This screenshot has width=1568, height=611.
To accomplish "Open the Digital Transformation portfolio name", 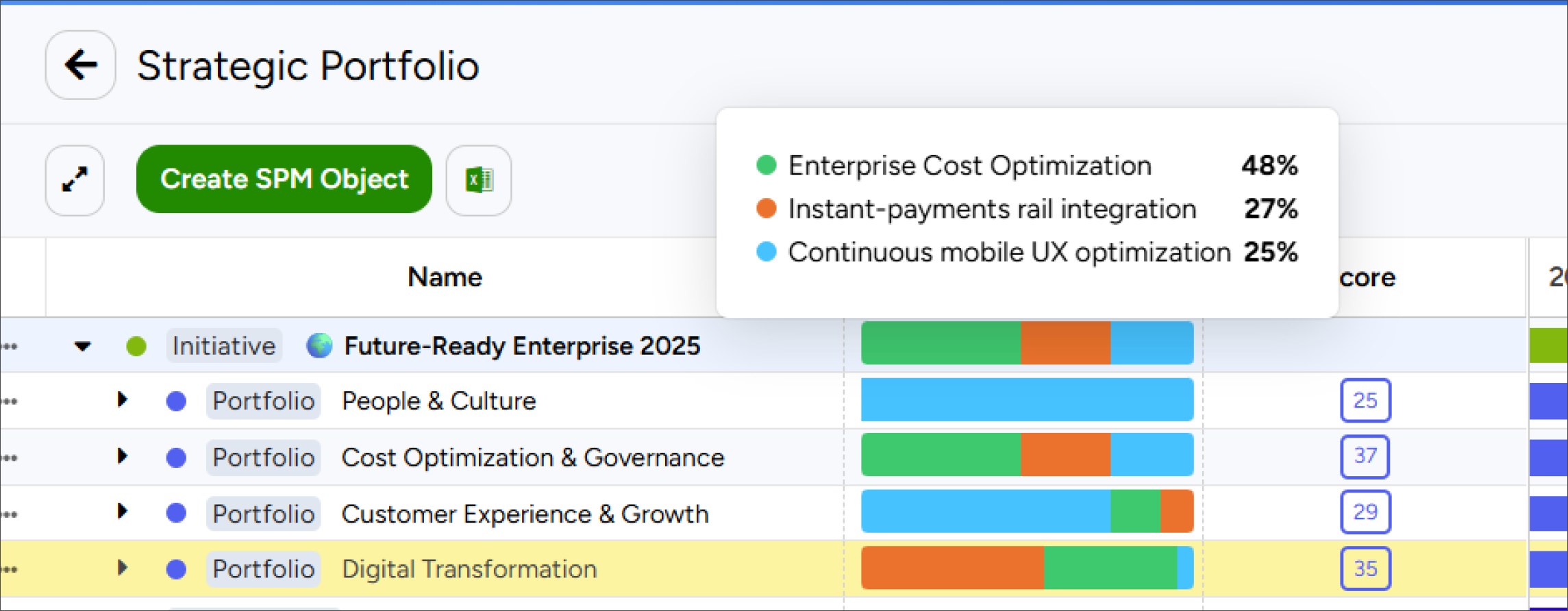I will (469, 569).
